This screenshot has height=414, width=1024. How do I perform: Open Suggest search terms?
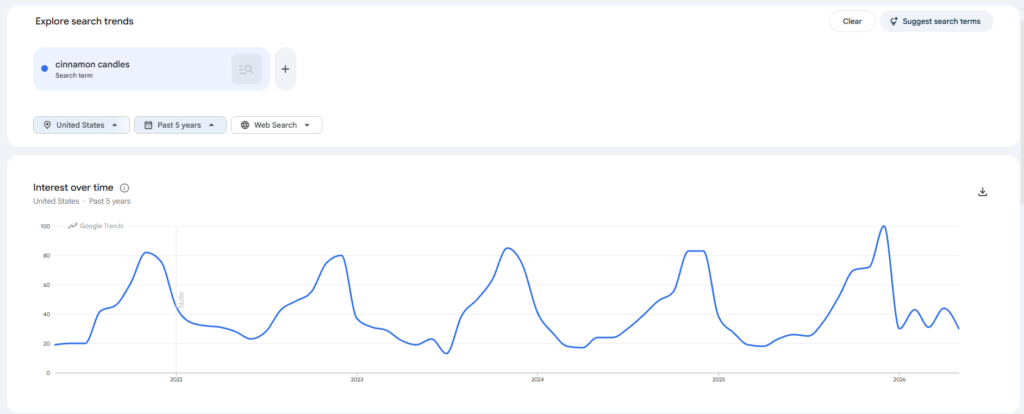pyautogui.click(x=936, y=21)
